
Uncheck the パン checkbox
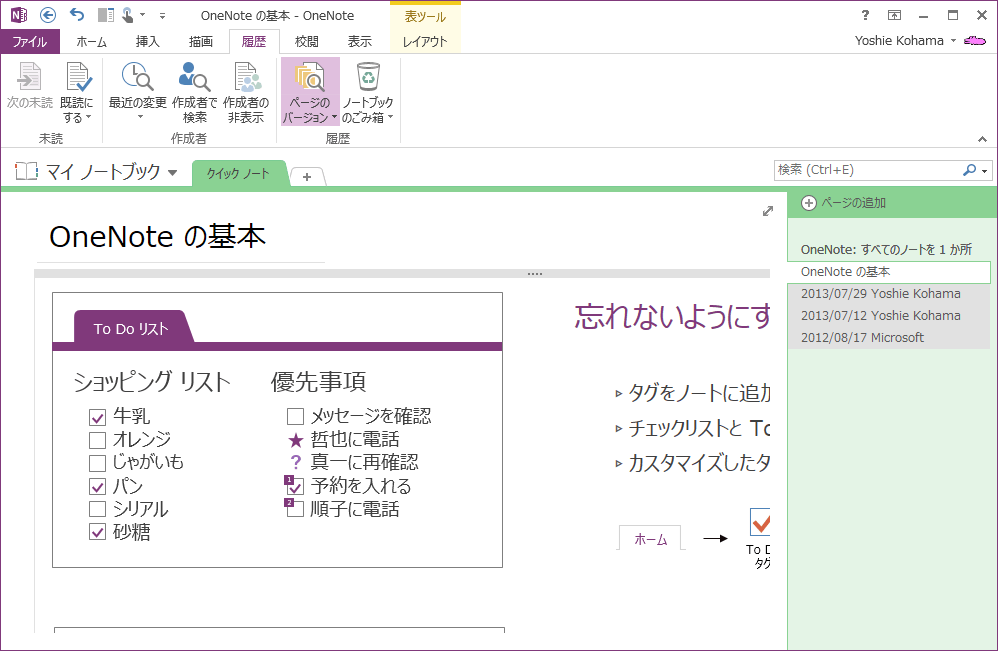tap(97, 487)
